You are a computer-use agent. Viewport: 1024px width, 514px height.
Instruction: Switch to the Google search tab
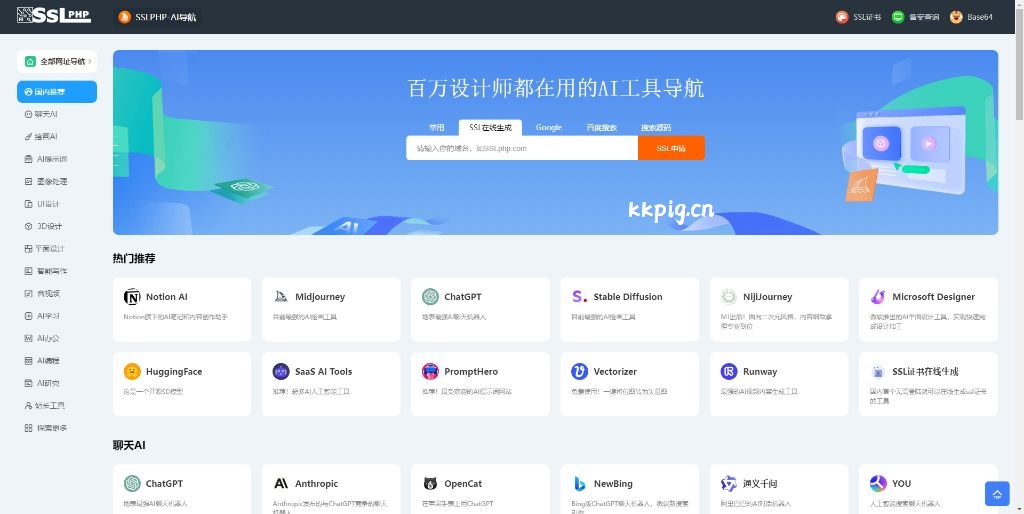(549, 127)
